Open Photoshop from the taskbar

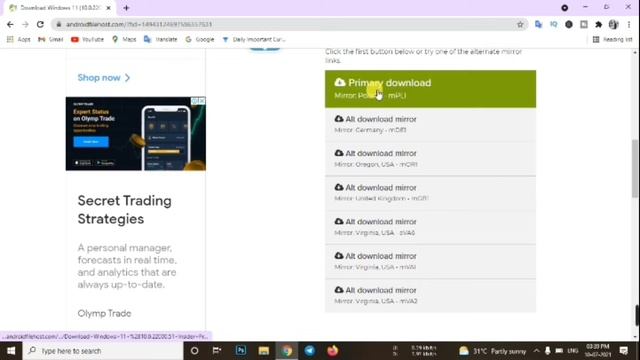coord(241,351)
